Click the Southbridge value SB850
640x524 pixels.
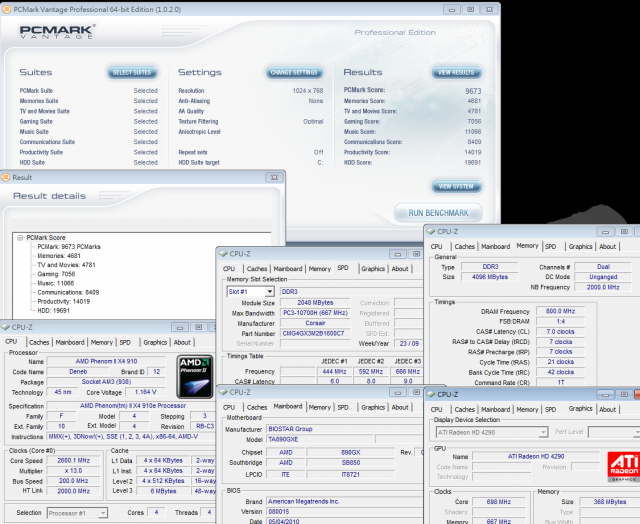click(351, 462)
